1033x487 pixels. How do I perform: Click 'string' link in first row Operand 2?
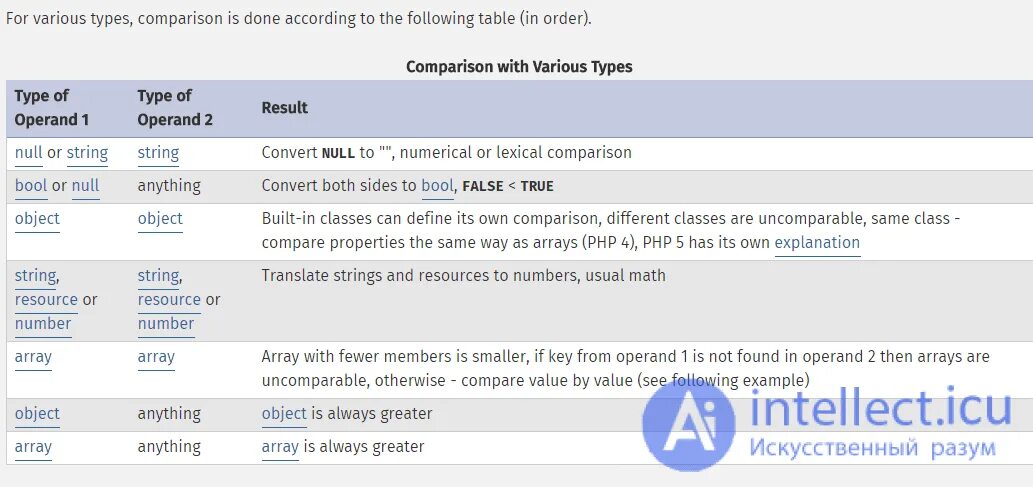[158, 153]
